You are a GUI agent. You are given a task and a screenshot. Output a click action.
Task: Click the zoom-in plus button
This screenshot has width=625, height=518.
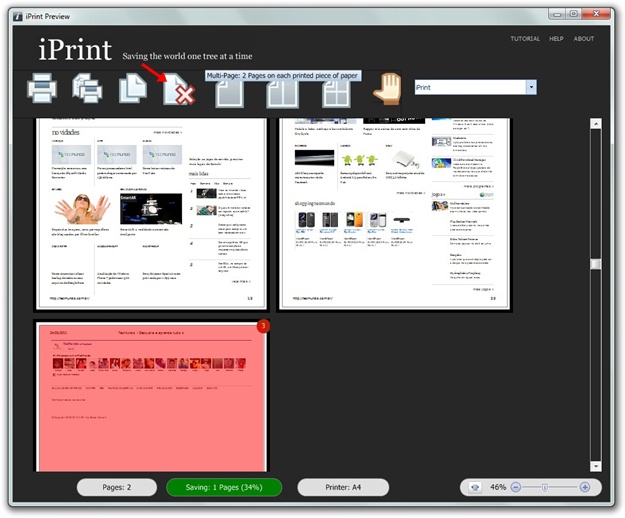pos(585,487)
